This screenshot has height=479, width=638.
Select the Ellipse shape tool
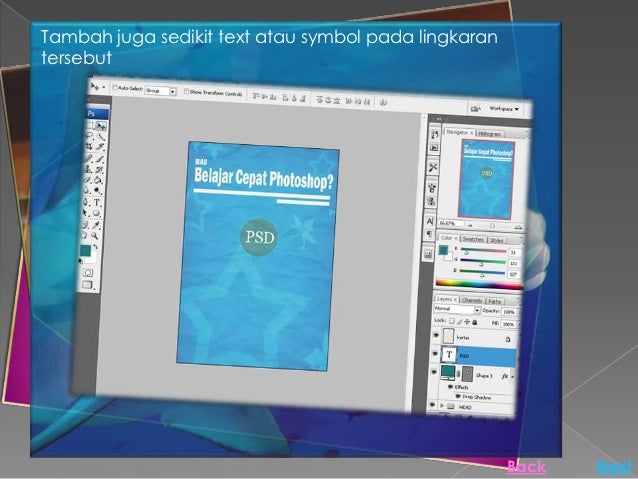click(96, 213)
